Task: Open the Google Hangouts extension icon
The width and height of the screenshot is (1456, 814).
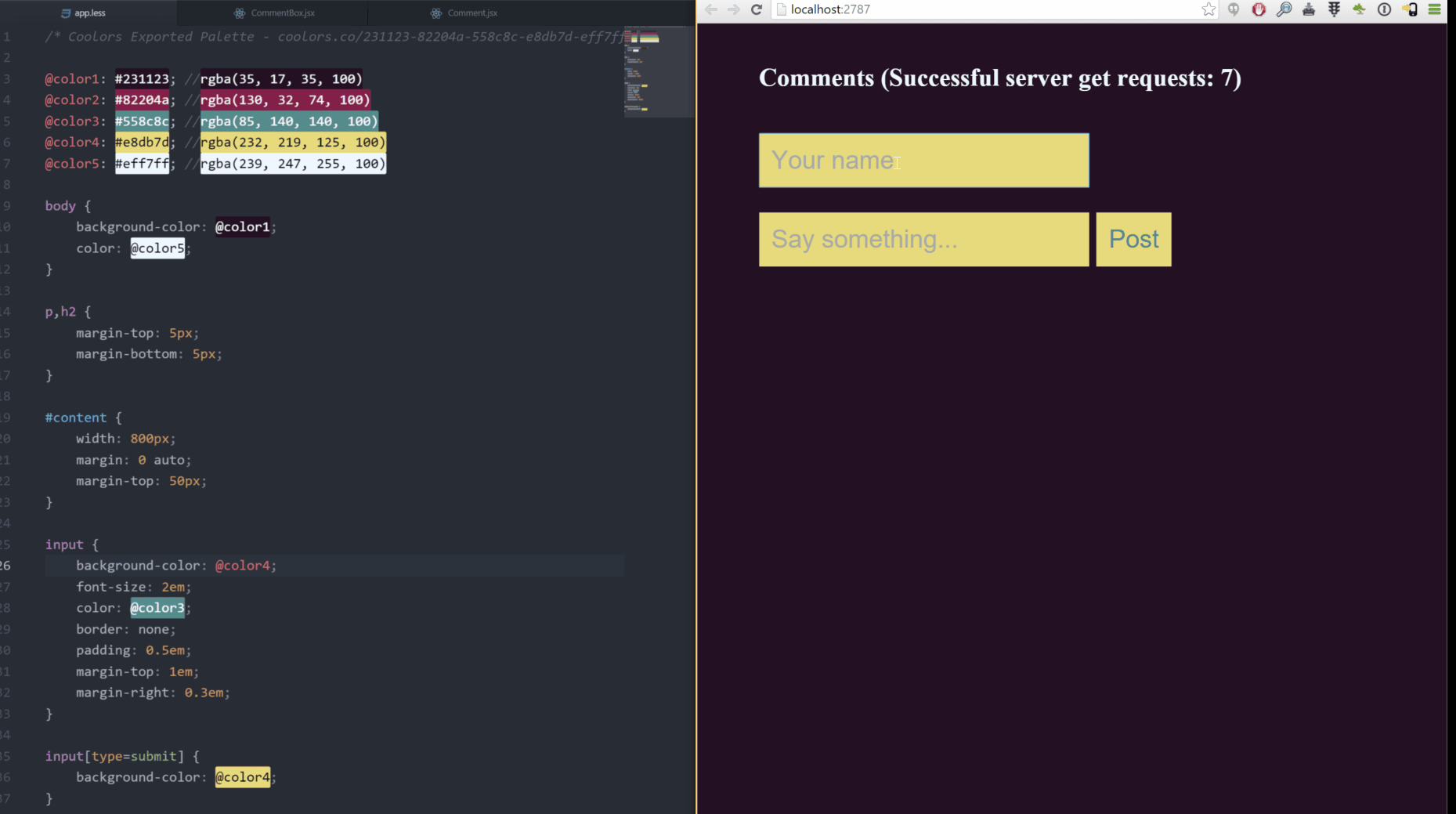Action: (x=1234, y=9)
